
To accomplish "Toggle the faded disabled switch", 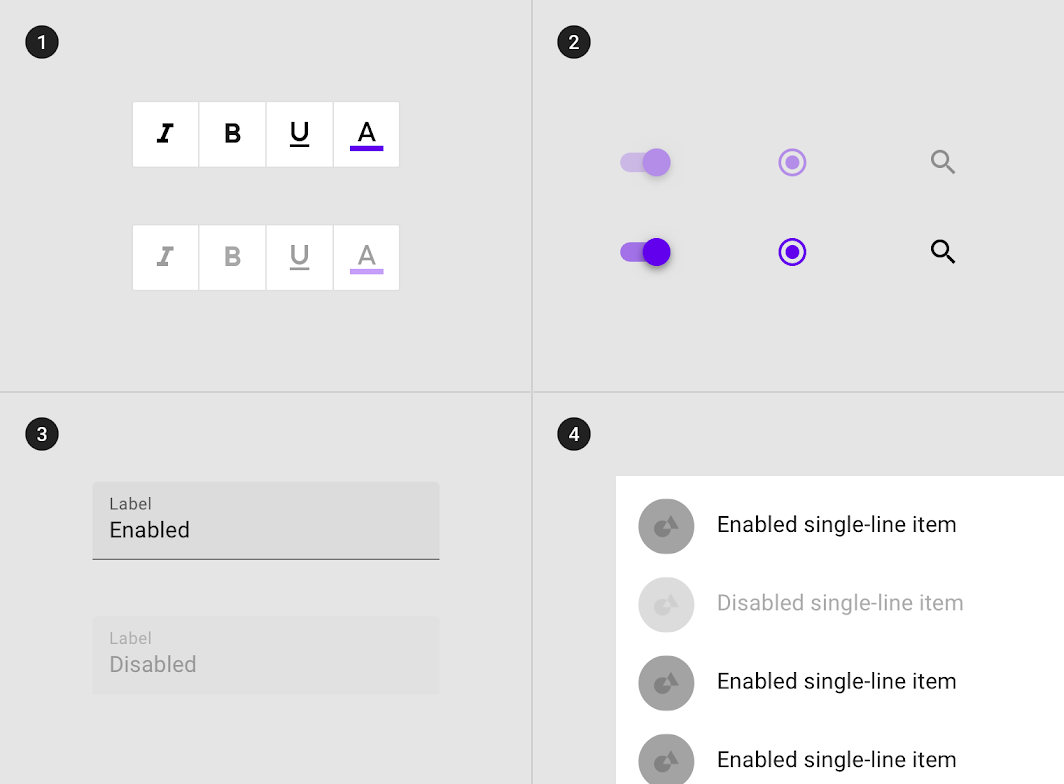I will (645, 162).
